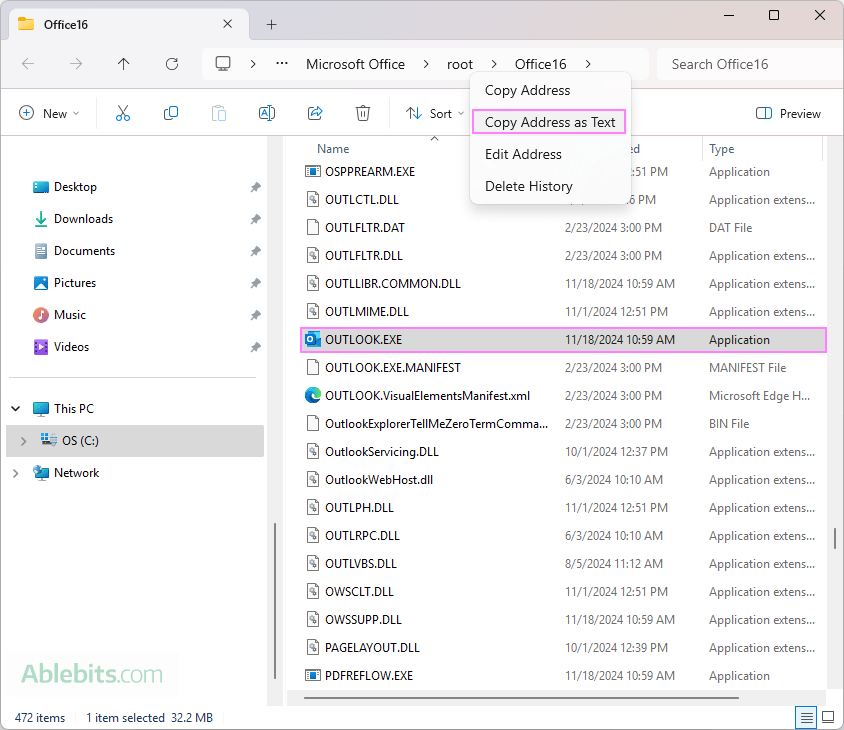Sort by the Name column header
The height and width of the screenshot is (730, 844).
pyautogui.click(x=333, y=149)
